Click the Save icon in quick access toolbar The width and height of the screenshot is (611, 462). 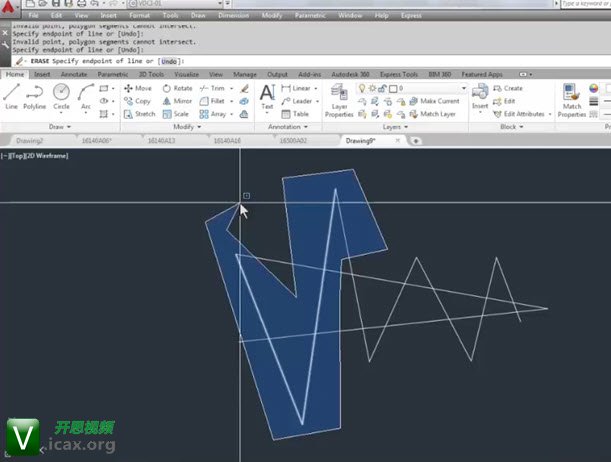pos(56,4)
